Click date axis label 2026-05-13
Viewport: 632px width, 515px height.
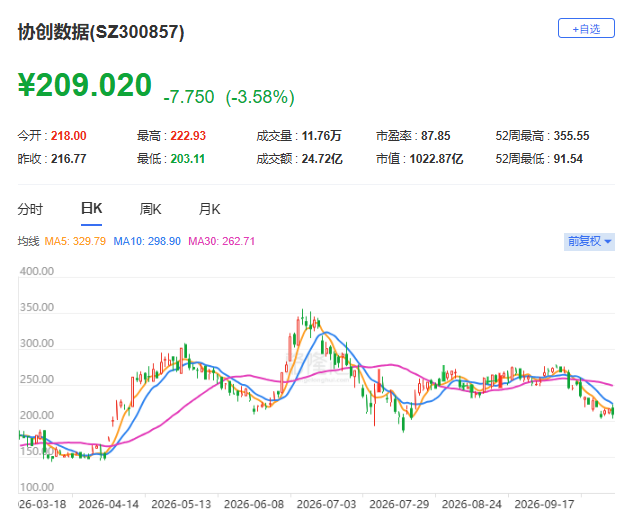pyautogui.click(x=181, y=504)
